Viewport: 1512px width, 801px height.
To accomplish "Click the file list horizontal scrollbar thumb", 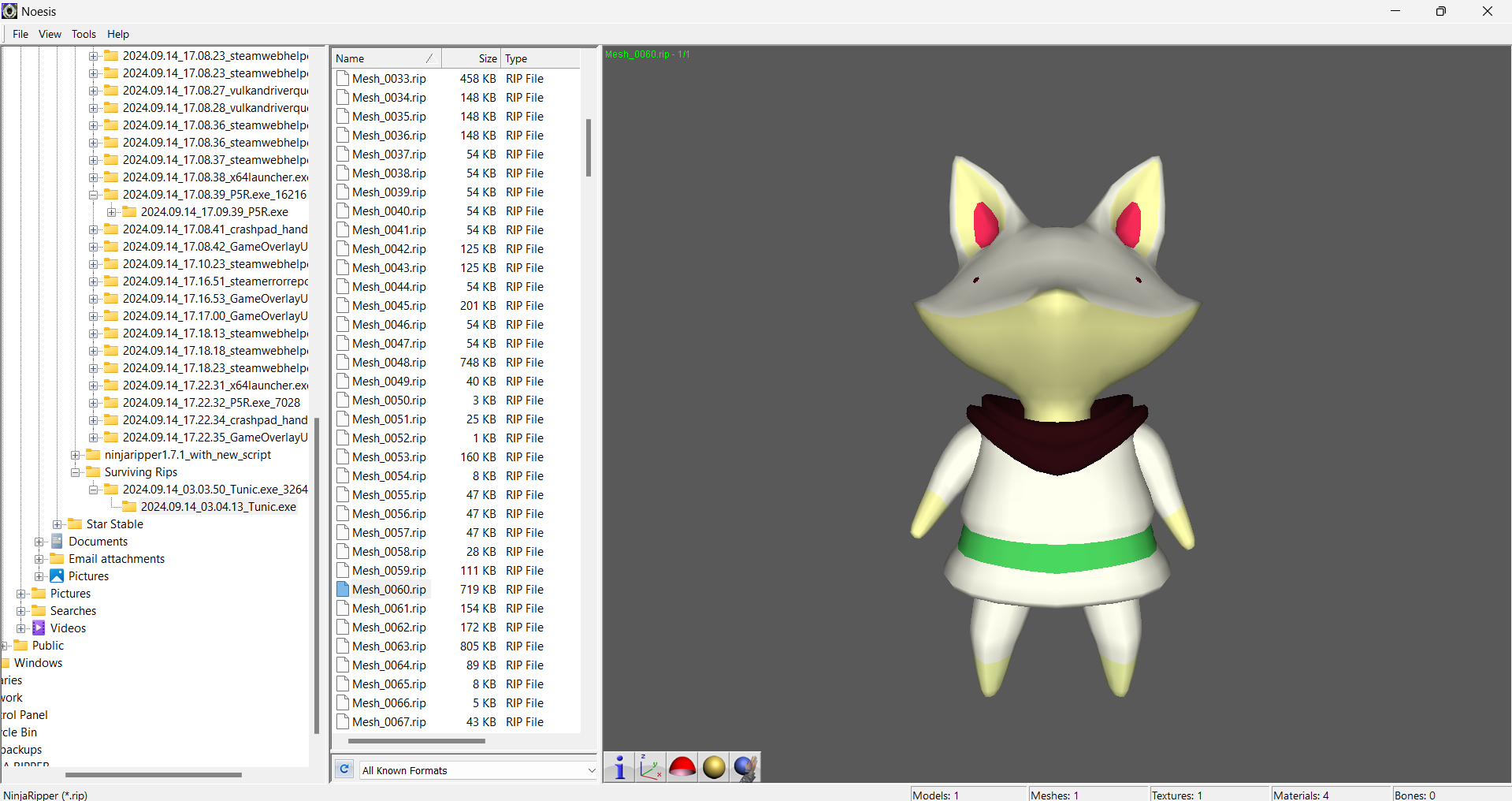I will tap(417, 741).
